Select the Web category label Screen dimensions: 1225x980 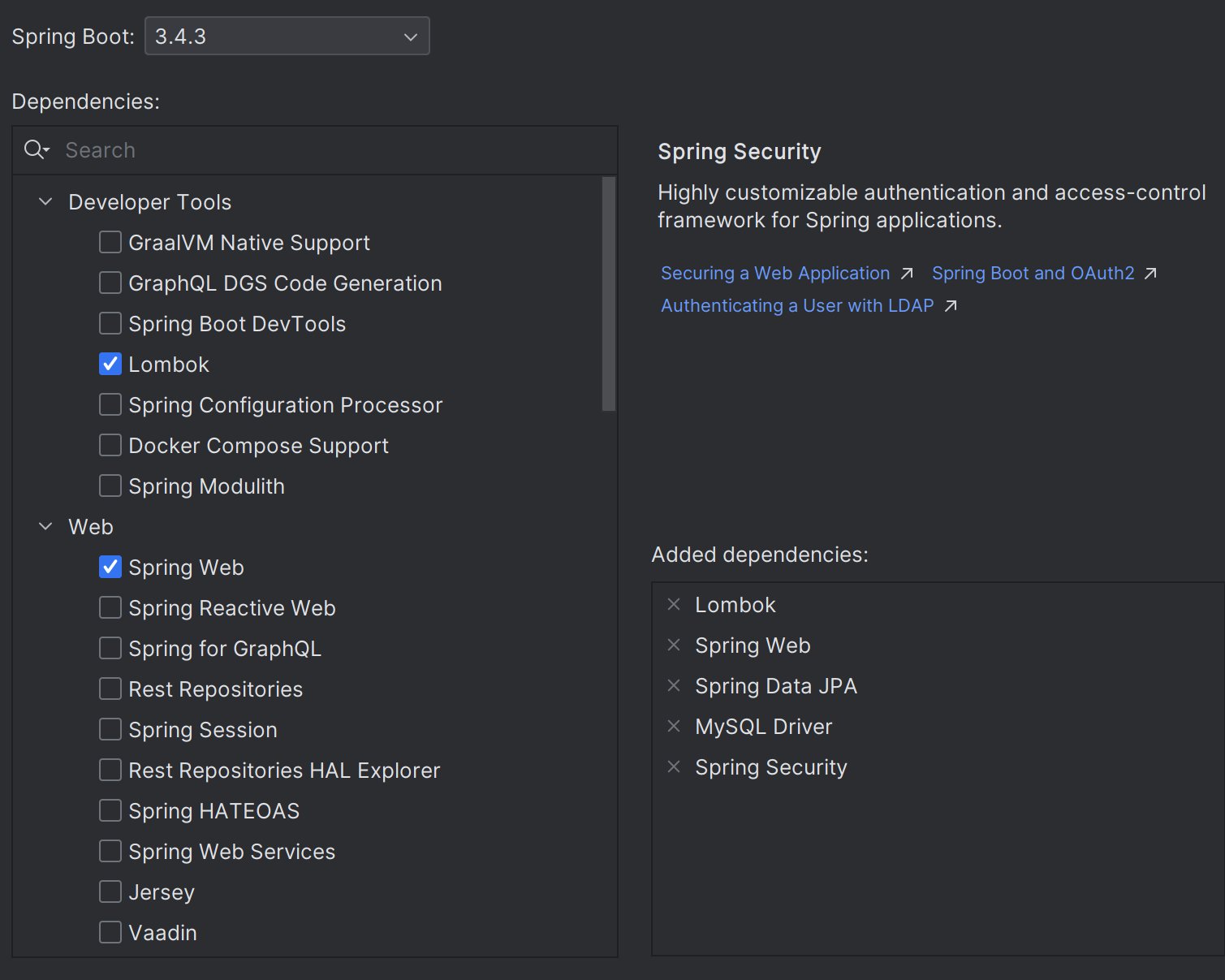click(90, 527)
